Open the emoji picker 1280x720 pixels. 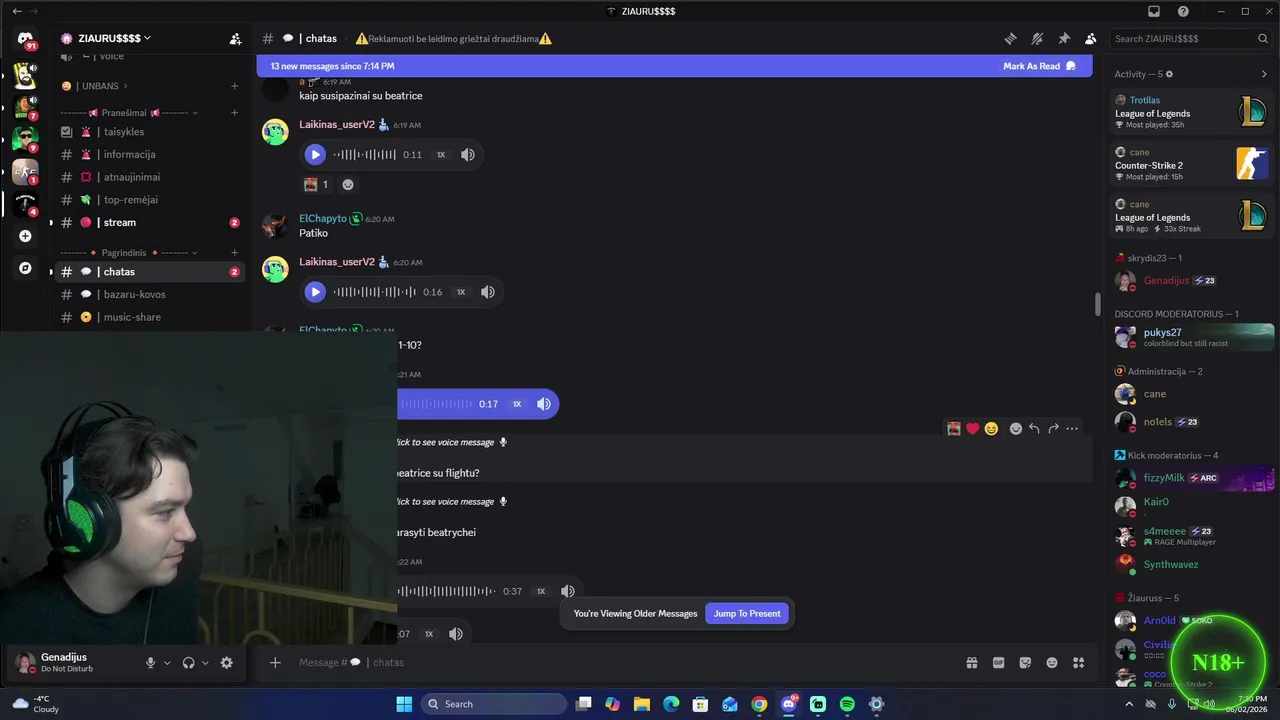[x=1052, y=662]
